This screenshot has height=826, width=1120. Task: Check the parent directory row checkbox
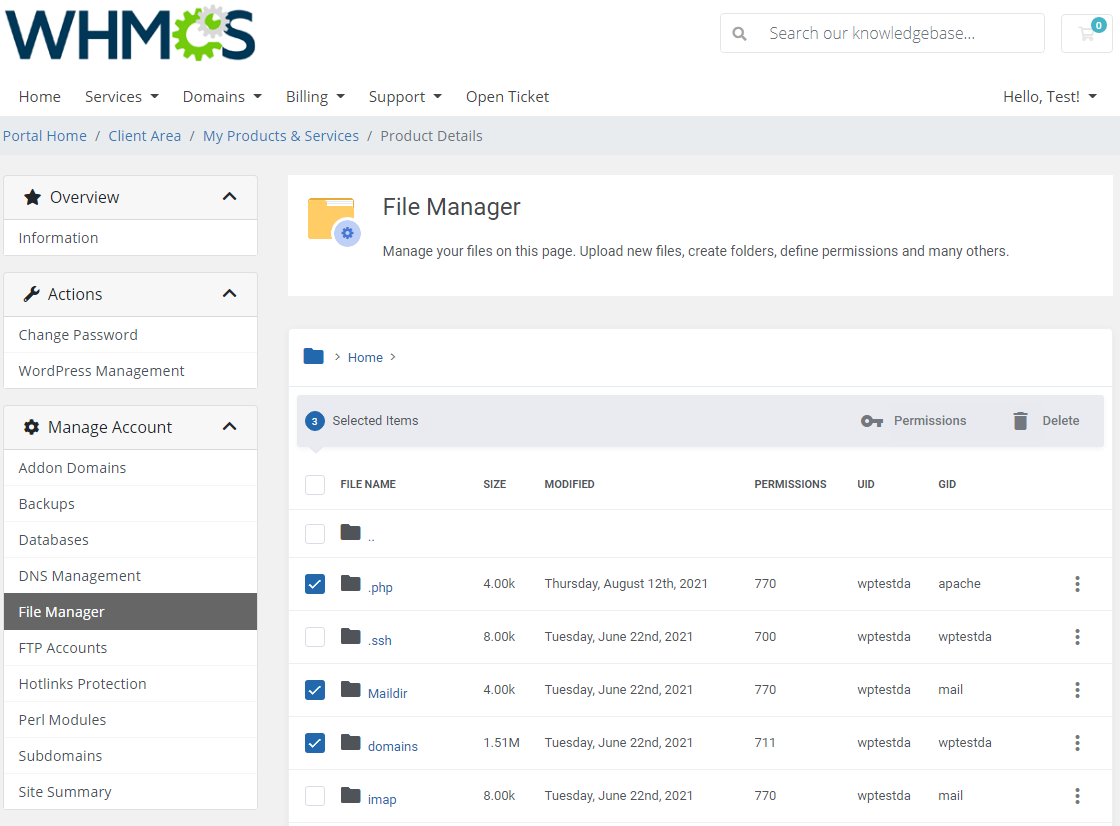tap(314, 534)
